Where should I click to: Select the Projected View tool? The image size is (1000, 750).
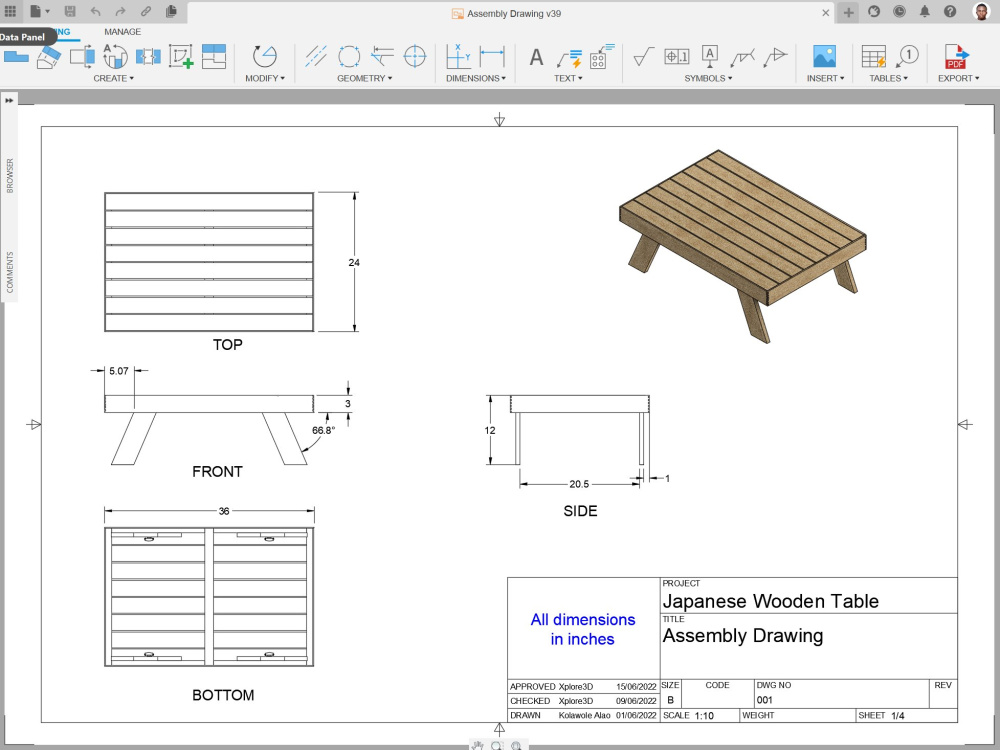[x=49, y=57]
